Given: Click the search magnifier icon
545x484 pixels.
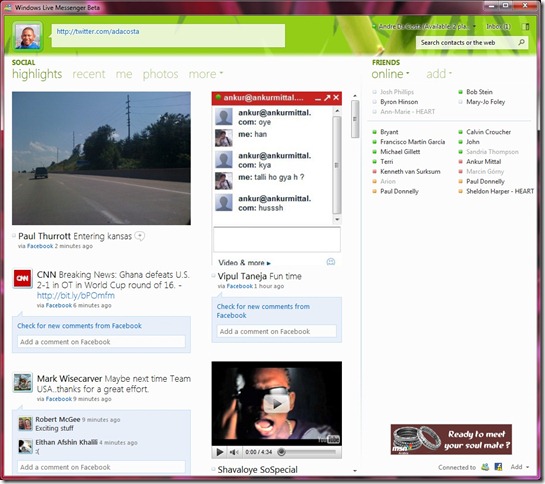Looking at the screenshot, I should (x=521, y=42).
